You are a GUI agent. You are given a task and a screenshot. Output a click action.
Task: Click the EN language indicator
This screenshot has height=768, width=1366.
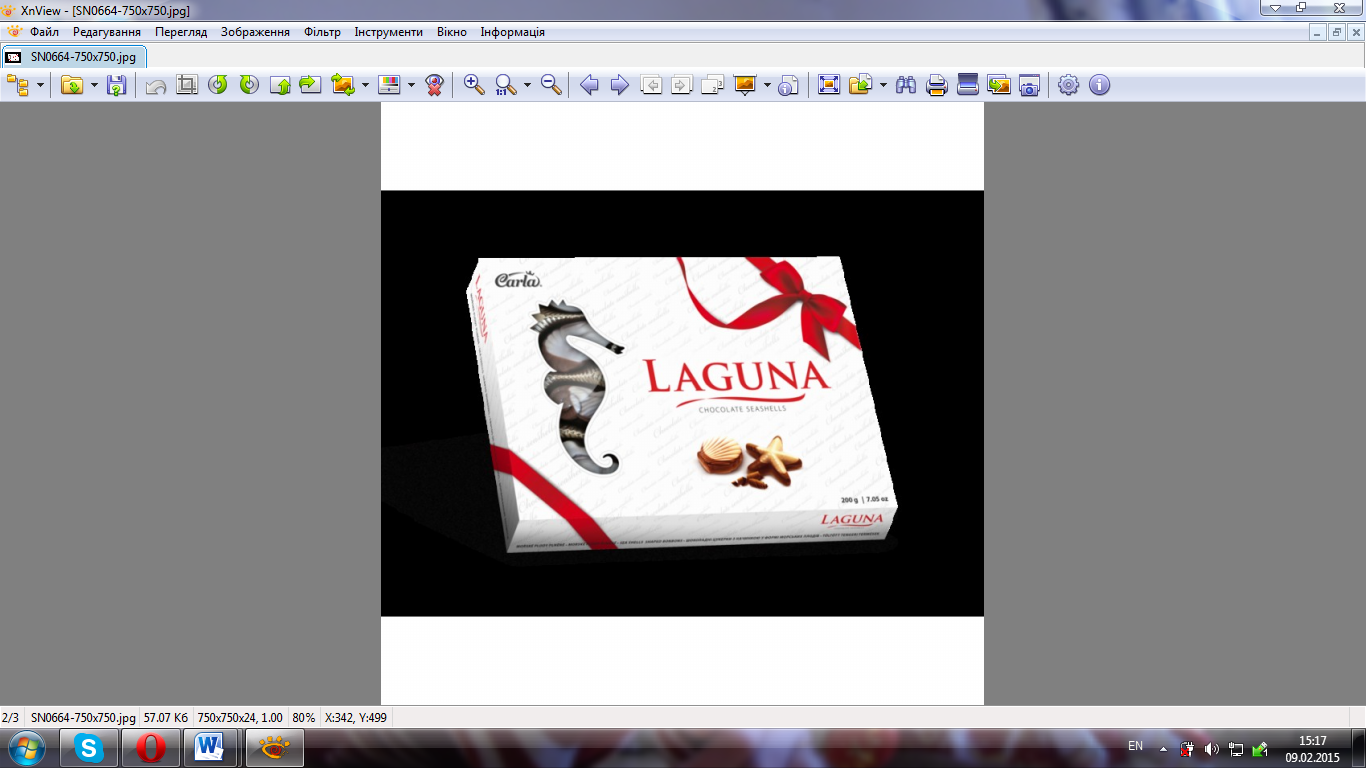point(1135,746)
